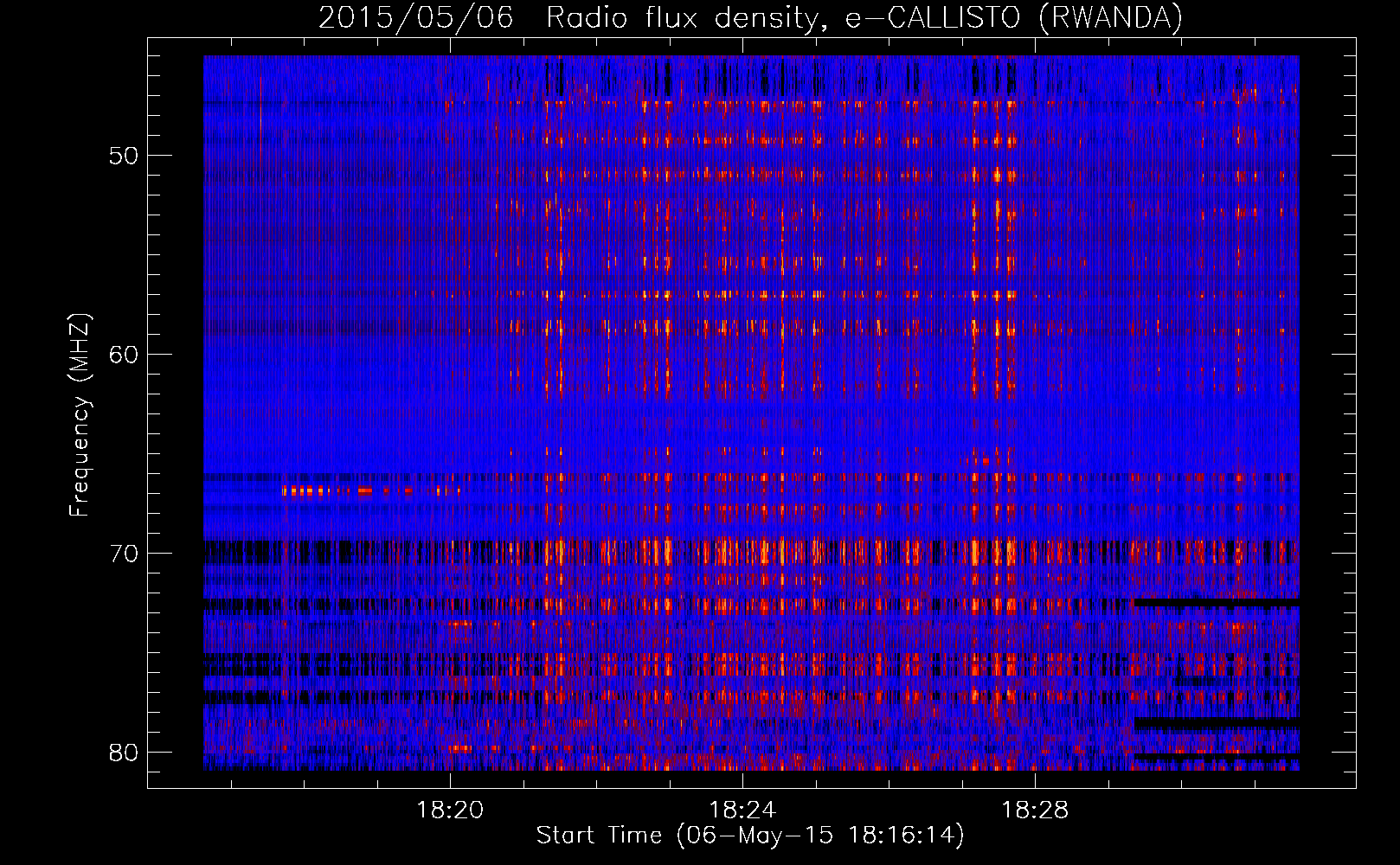Click the 18:28 time tick label
The width and height of the screenshot is (1400, 865).
(x=1035, y=811)
